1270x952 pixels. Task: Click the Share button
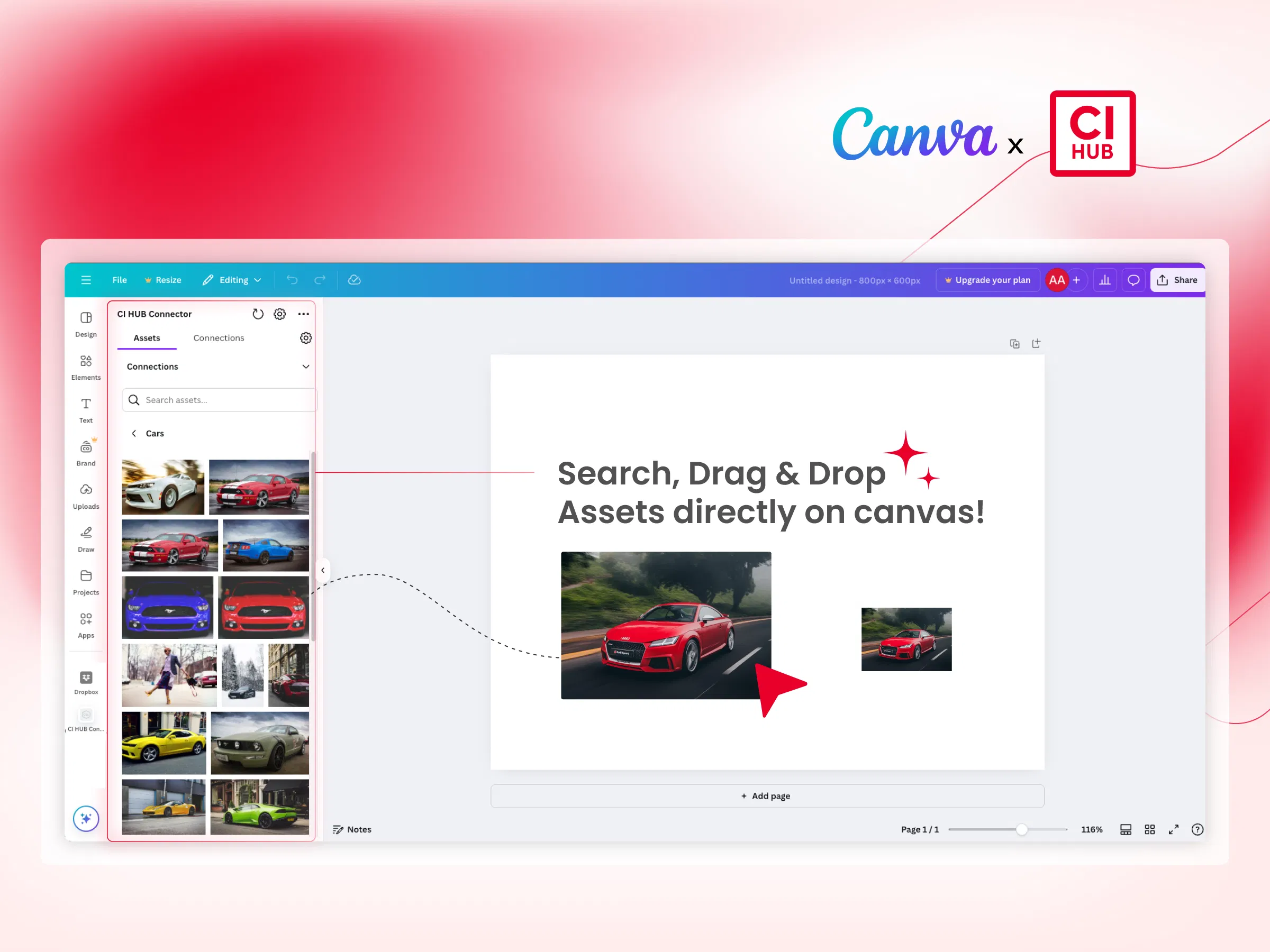pos(1176,280)
